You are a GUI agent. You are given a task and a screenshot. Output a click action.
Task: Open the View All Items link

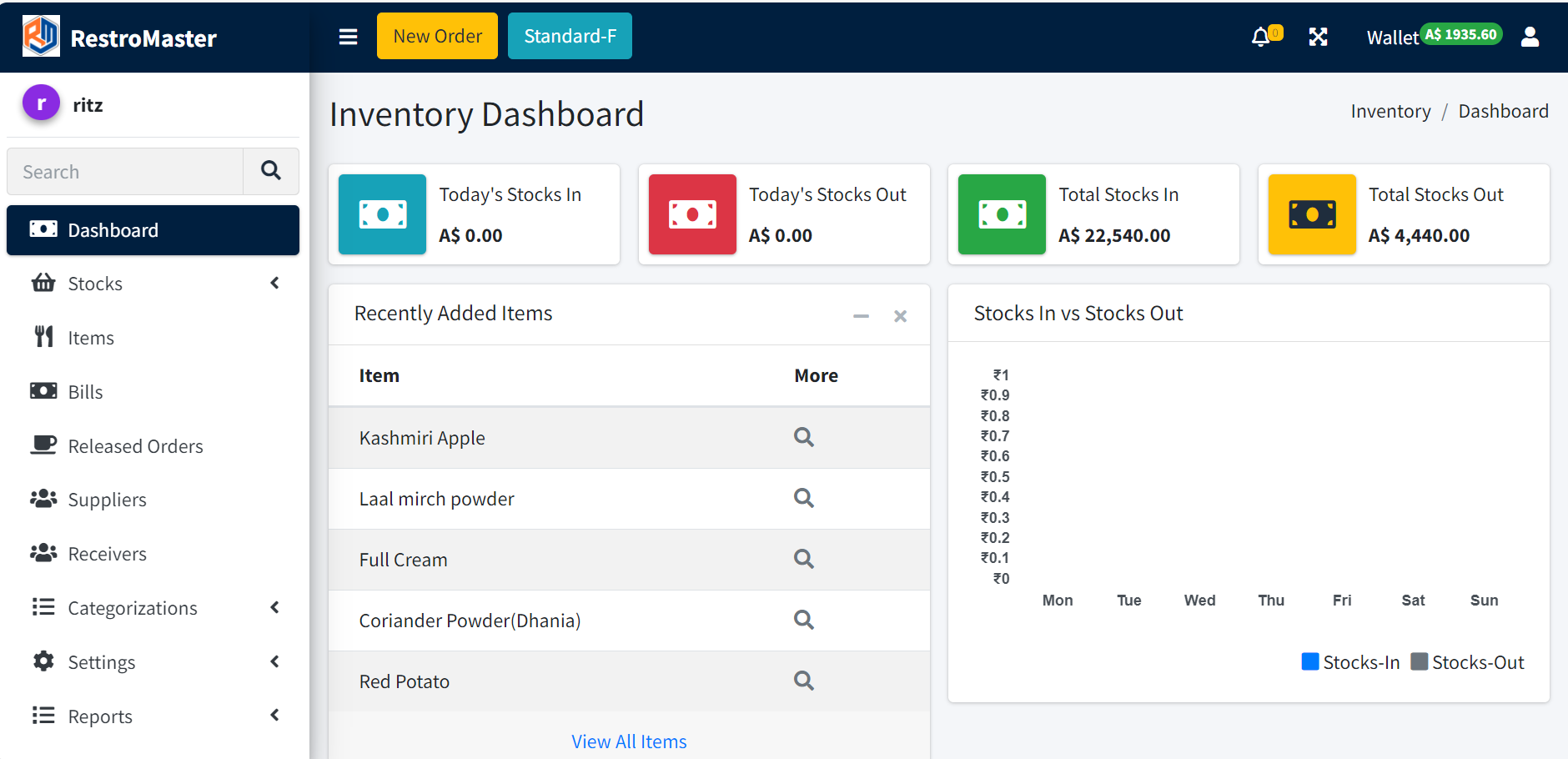629,741
